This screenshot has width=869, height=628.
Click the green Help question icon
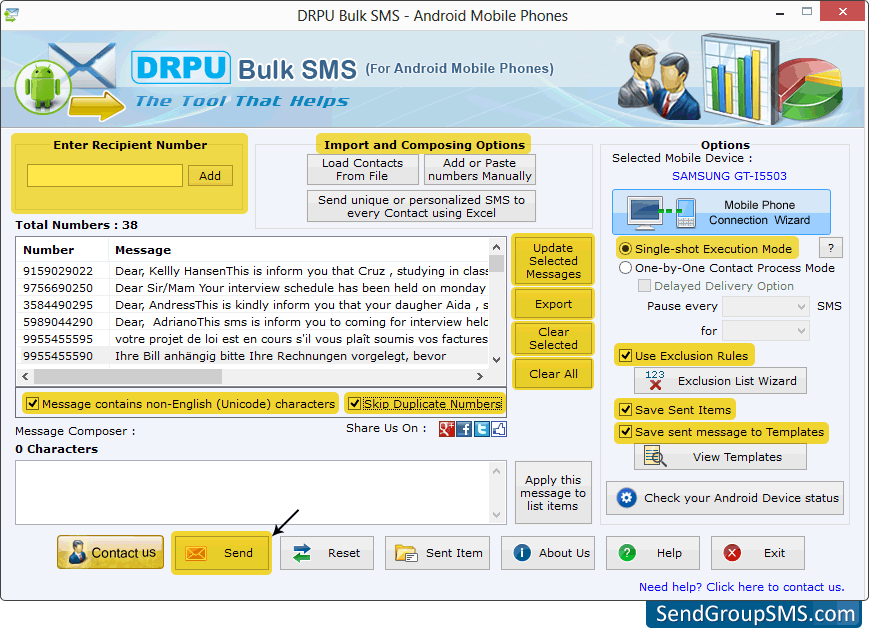point(627,553)
